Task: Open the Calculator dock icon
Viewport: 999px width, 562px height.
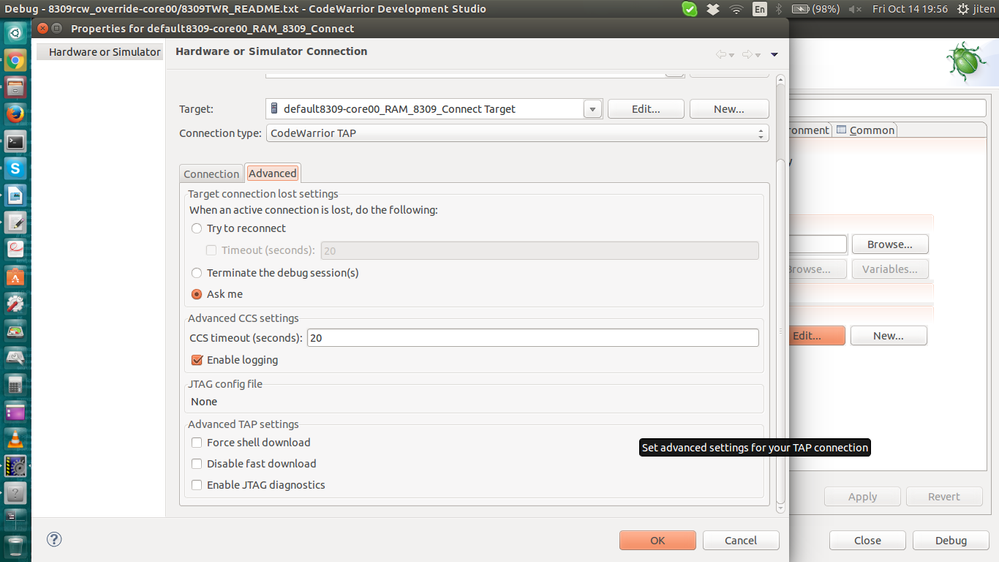Action: point(15,385)
